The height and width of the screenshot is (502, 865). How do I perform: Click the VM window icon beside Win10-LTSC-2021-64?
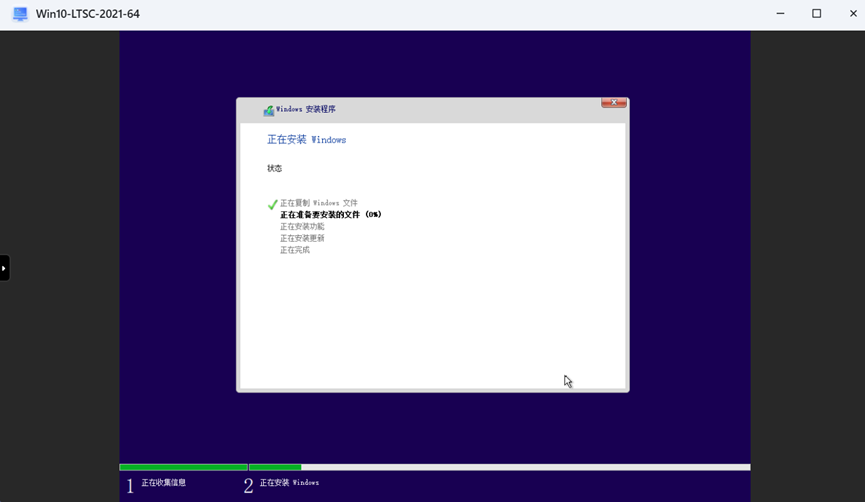(x=20, y=14)
